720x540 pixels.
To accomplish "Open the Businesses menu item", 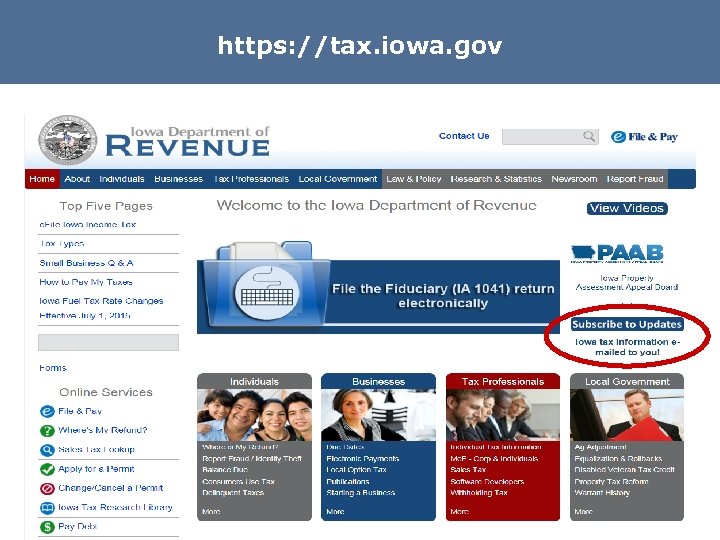I will pos(179,179).
